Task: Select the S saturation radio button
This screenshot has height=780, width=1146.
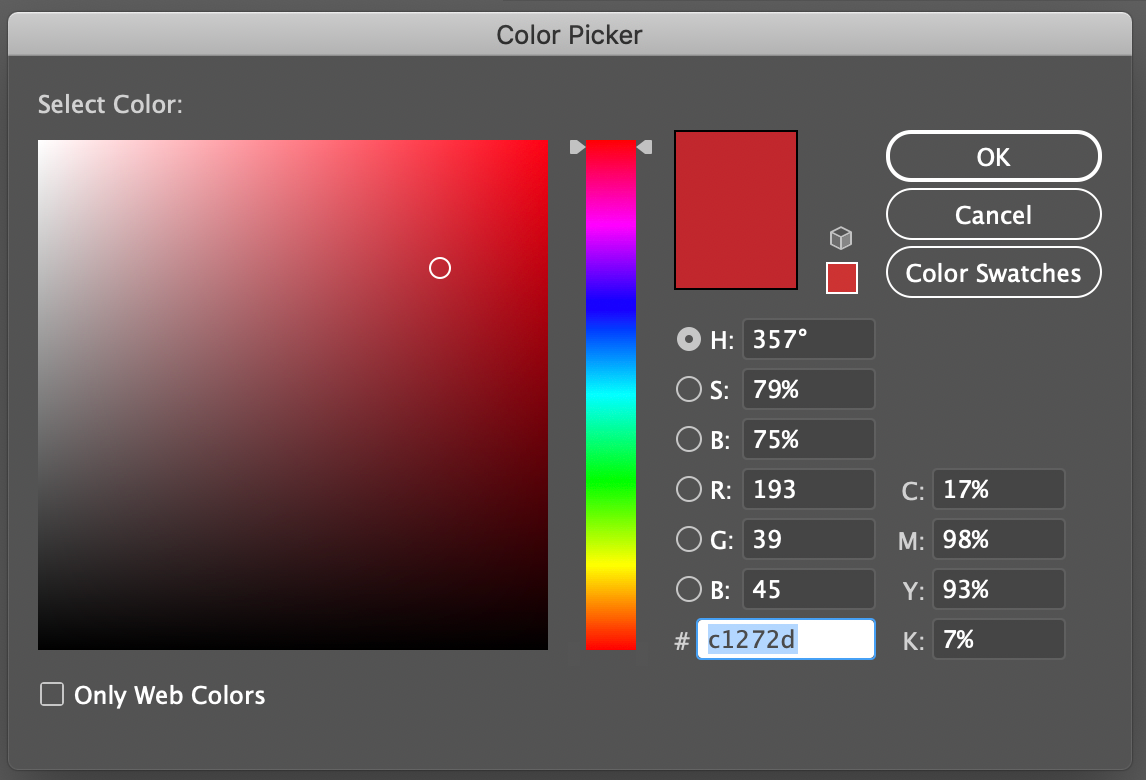Action: click(x=689, y=389)
